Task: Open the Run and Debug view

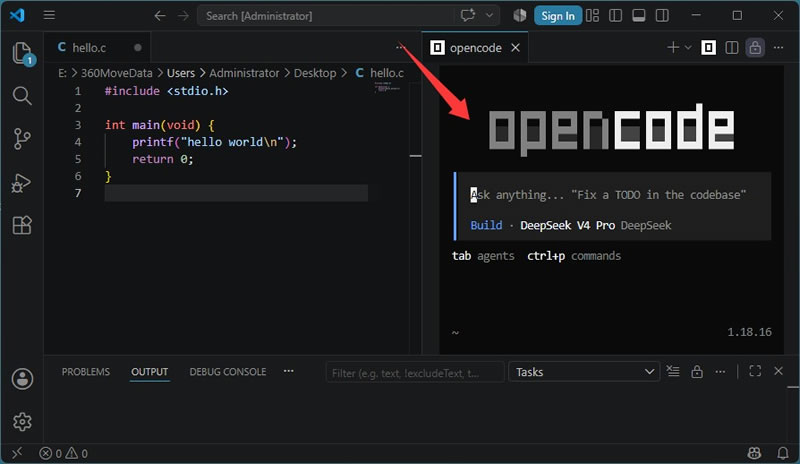Action: point(21,182)
